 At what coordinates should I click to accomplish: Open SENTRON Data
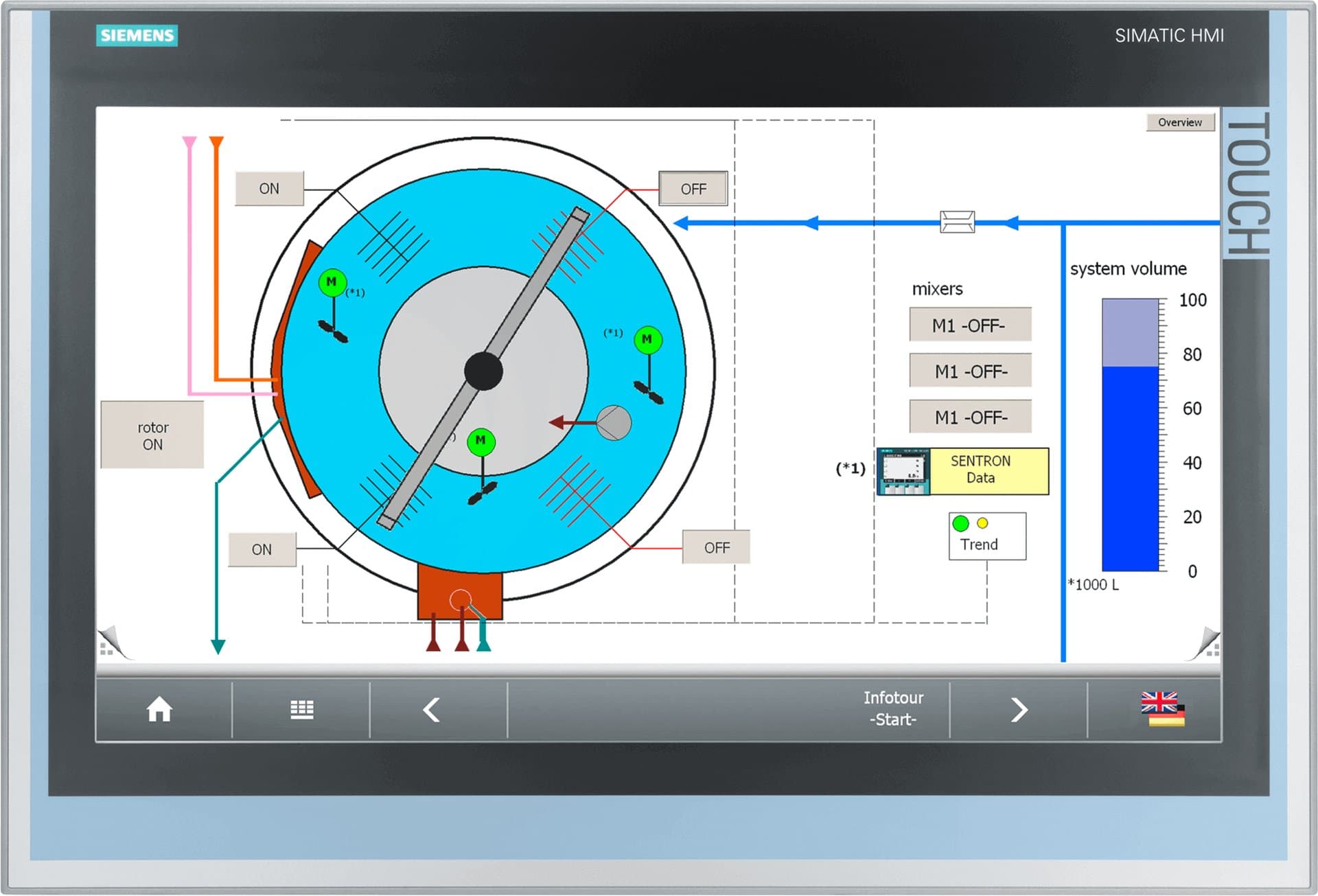click(x=988, y=472)
